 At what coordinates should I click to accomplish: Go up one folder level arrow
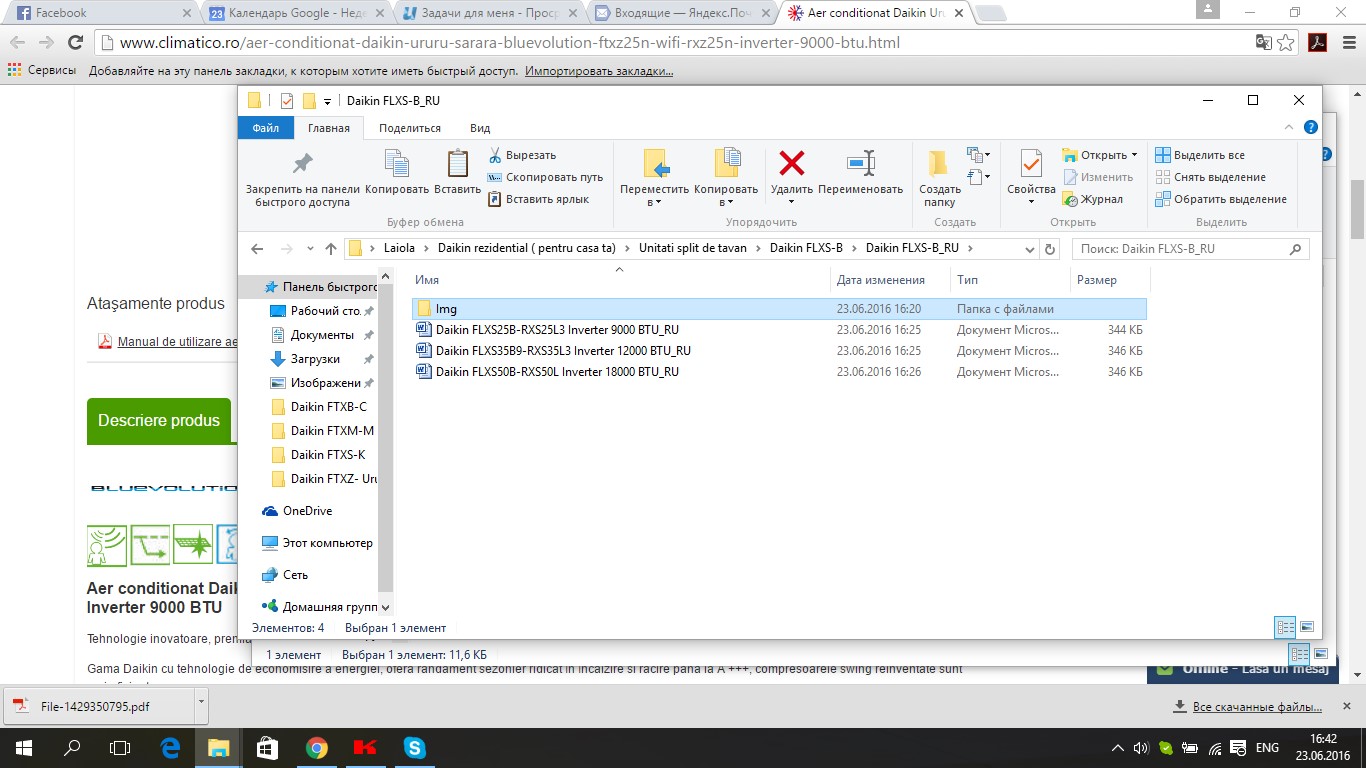tap(331, 249)
